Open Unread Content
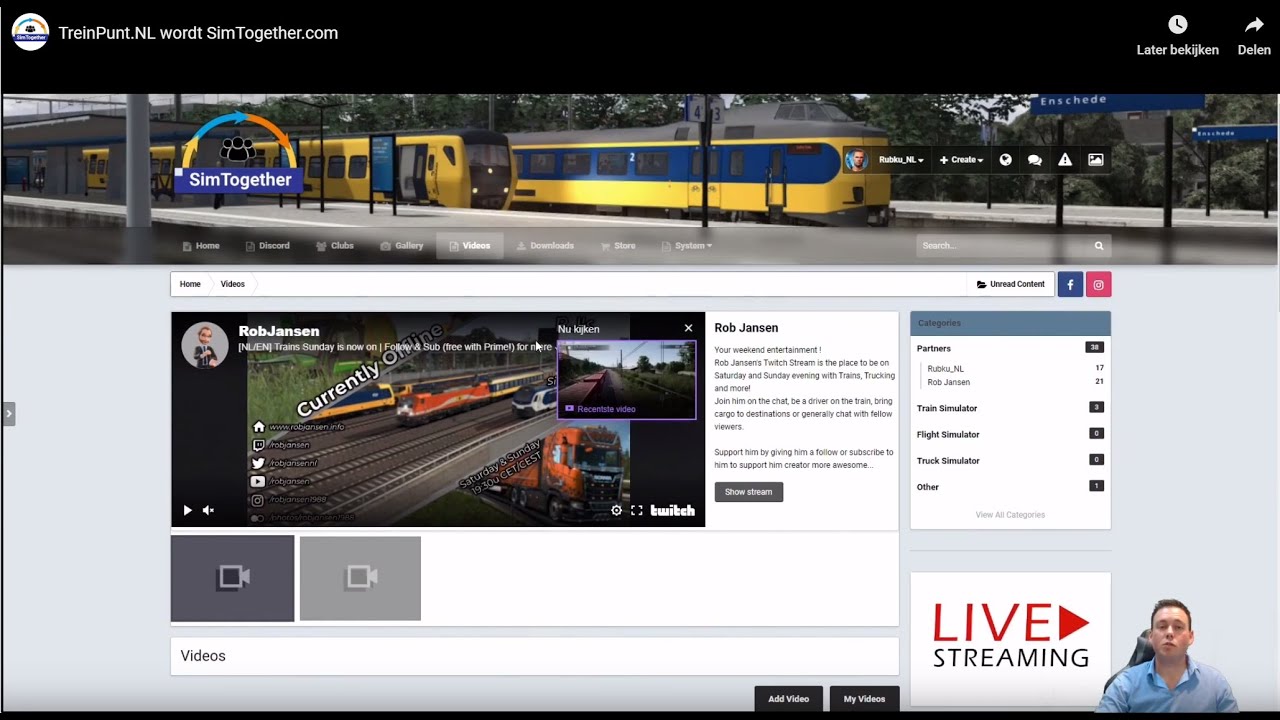Image resolution: width=1280 pixels, height=720 pixels. tap(1010, 284)
